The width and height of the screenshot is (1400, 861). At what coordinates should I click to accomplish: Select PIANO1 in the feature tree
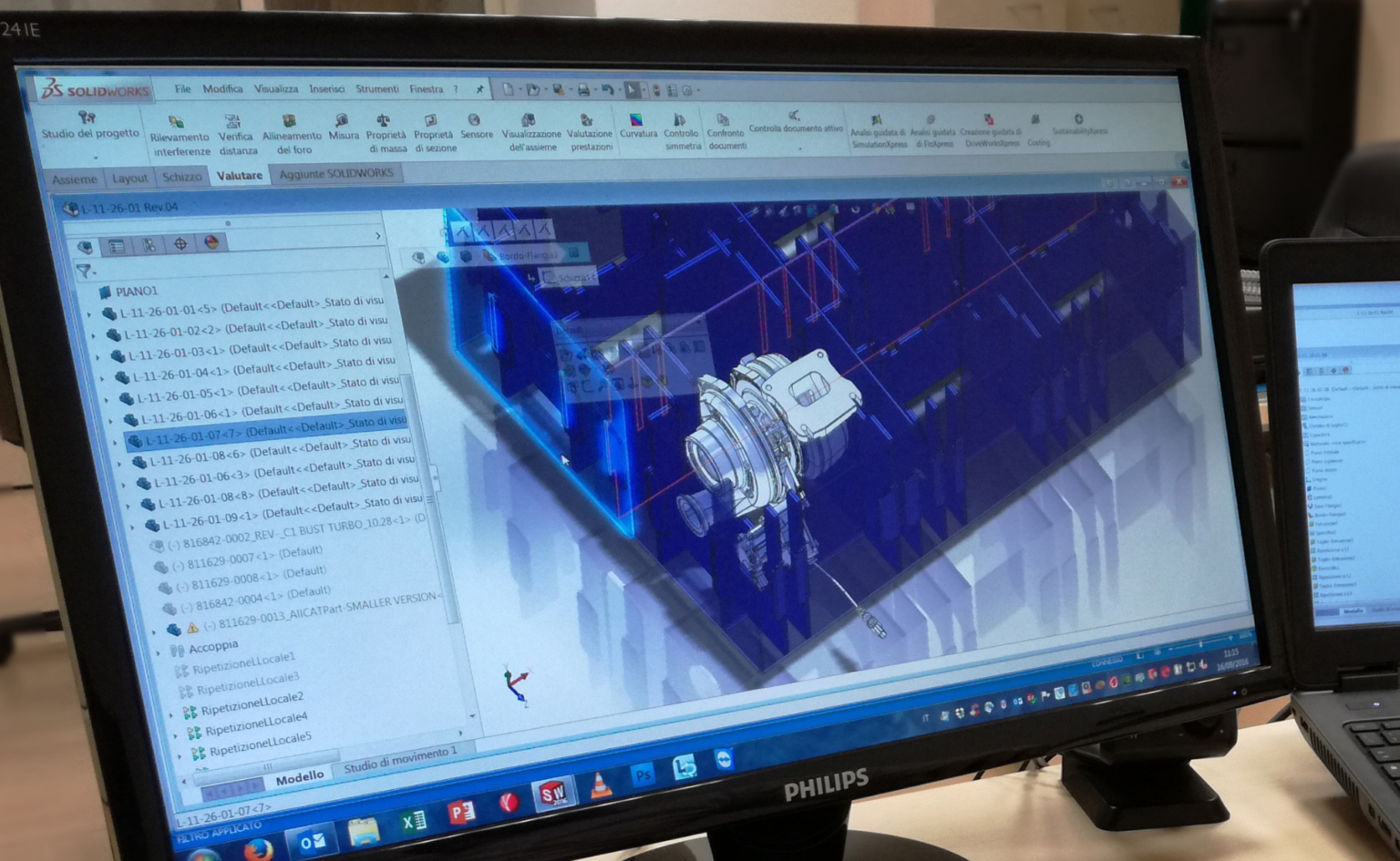(137, 292)
